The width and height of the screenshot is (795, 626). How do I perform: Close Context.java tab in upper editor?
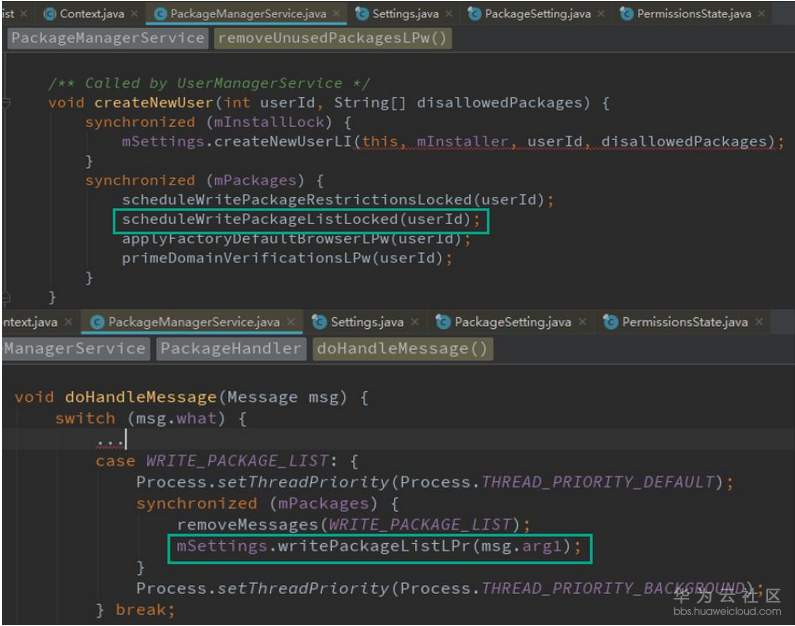pyautogui.click(x=134, y=14)
